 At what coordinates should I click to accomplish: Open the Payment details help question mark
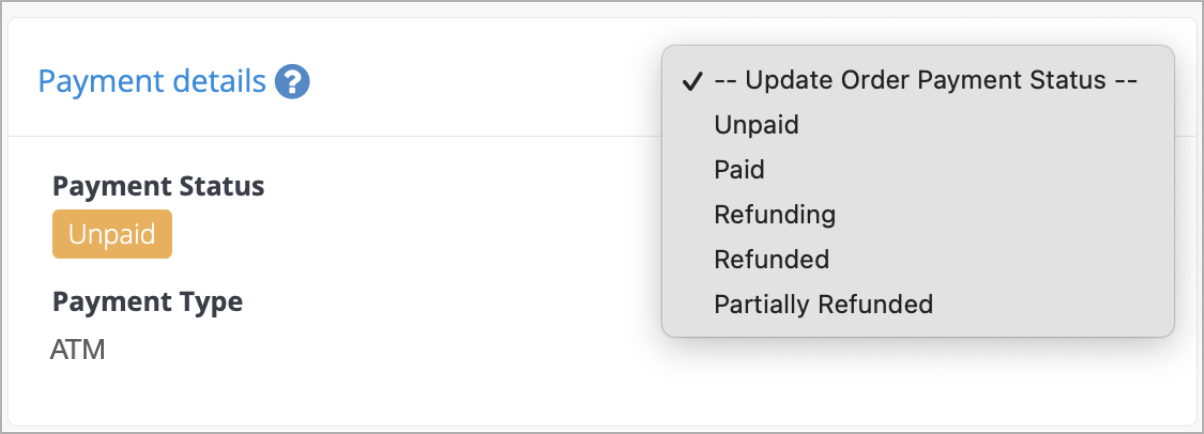293,81
